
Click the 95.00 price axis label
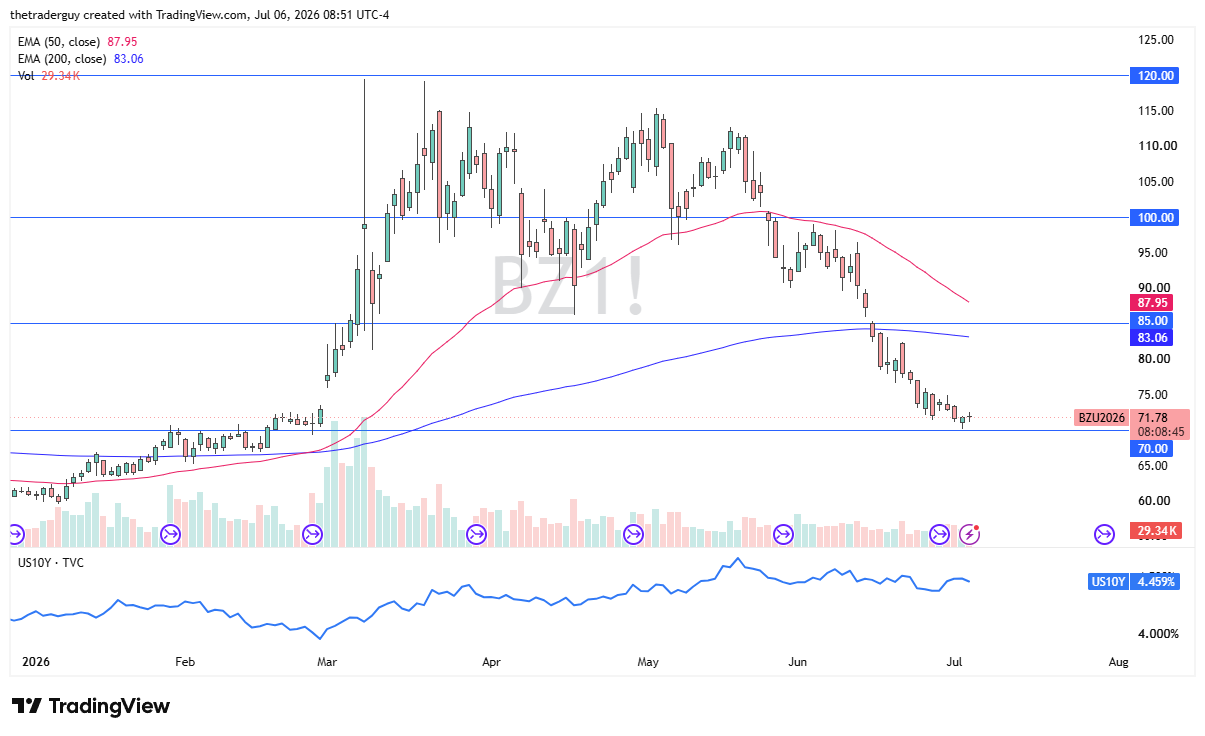point(1153,252)
